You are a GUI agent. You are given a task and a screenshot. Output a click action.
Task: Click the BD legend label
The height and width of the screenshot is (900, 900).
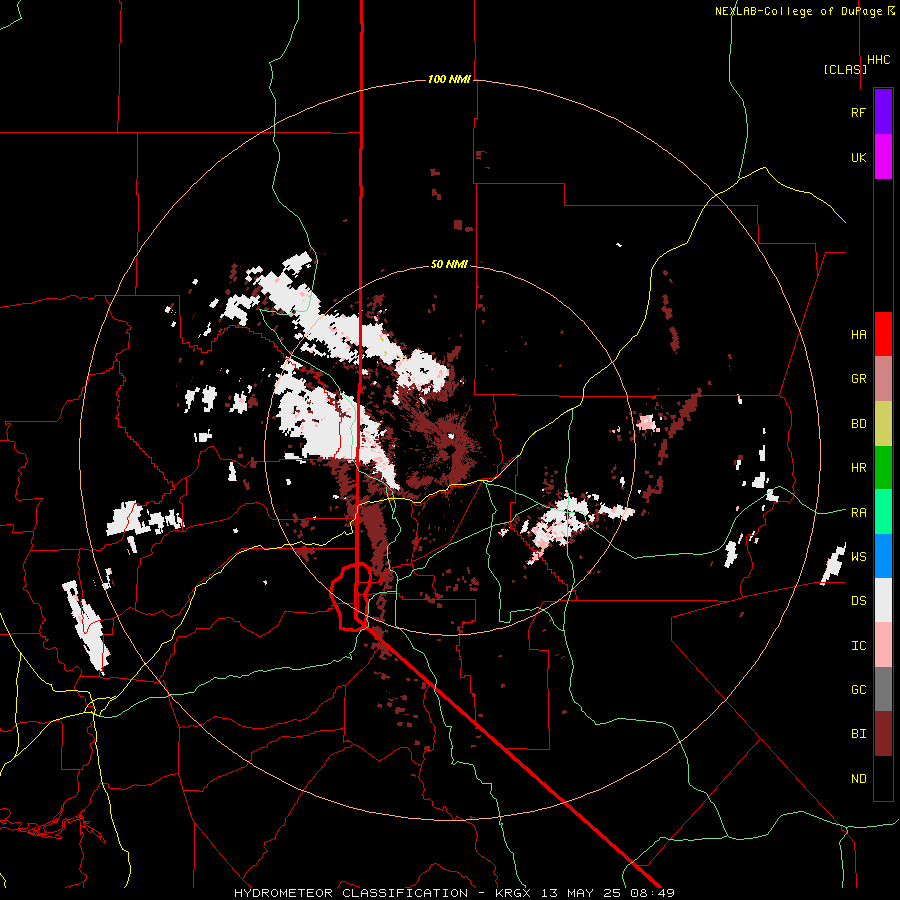click(858, 424)
